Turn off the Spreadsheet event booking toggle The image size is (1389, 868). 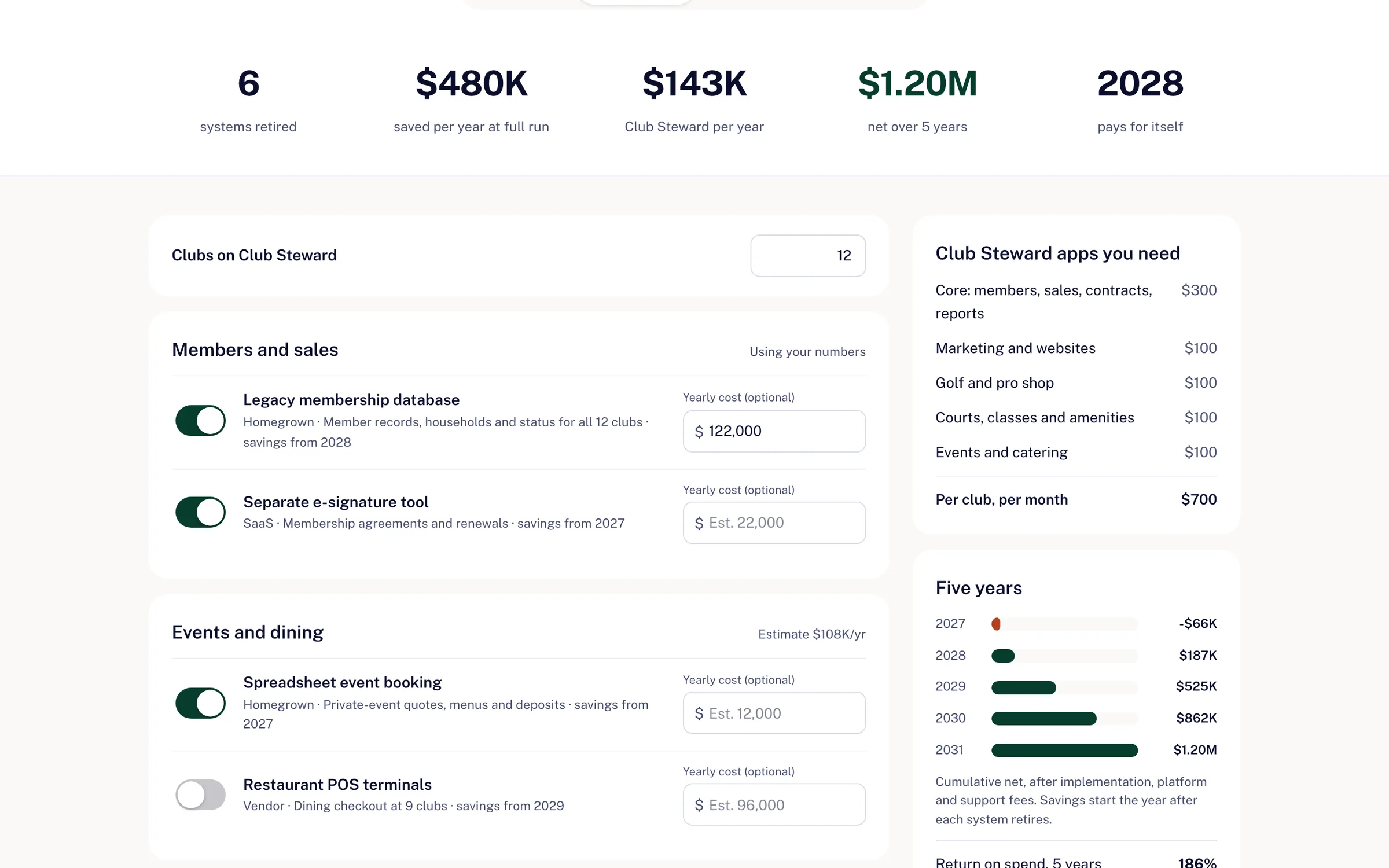pyautogui.click(x=200, y=703)
